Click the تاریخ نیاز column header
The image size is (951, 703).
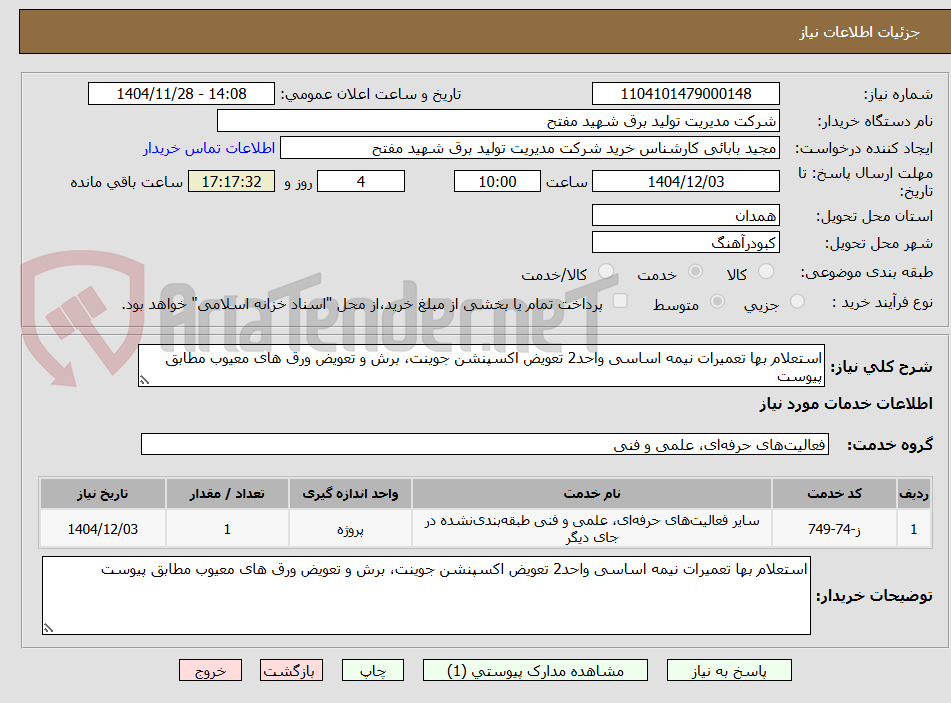[103, 494]
